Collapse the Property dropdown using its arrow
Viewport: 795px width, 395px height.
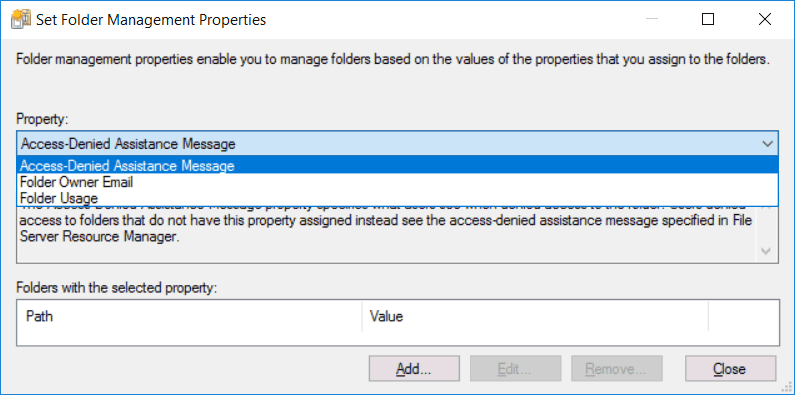[x=767, y=144]
